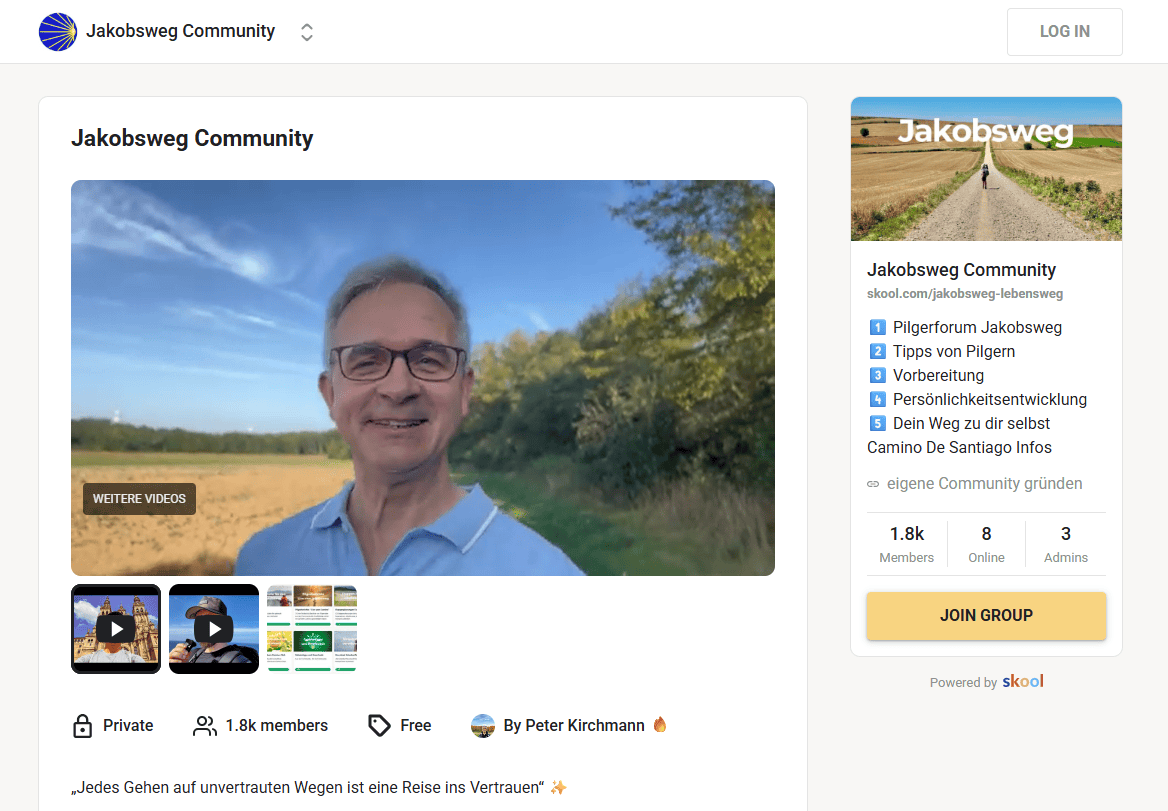
Task: Click the Jakobsweg Community logo icon
Action: tap(58, 31)
